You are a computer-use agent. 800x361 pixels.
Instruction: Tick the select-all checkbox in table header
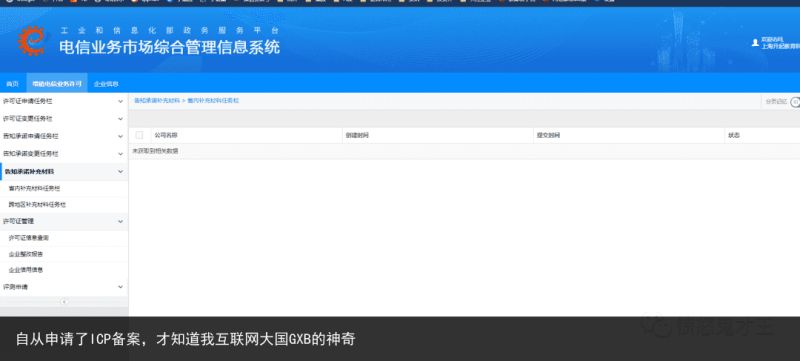pyautogui.click(x=139, y=135)
